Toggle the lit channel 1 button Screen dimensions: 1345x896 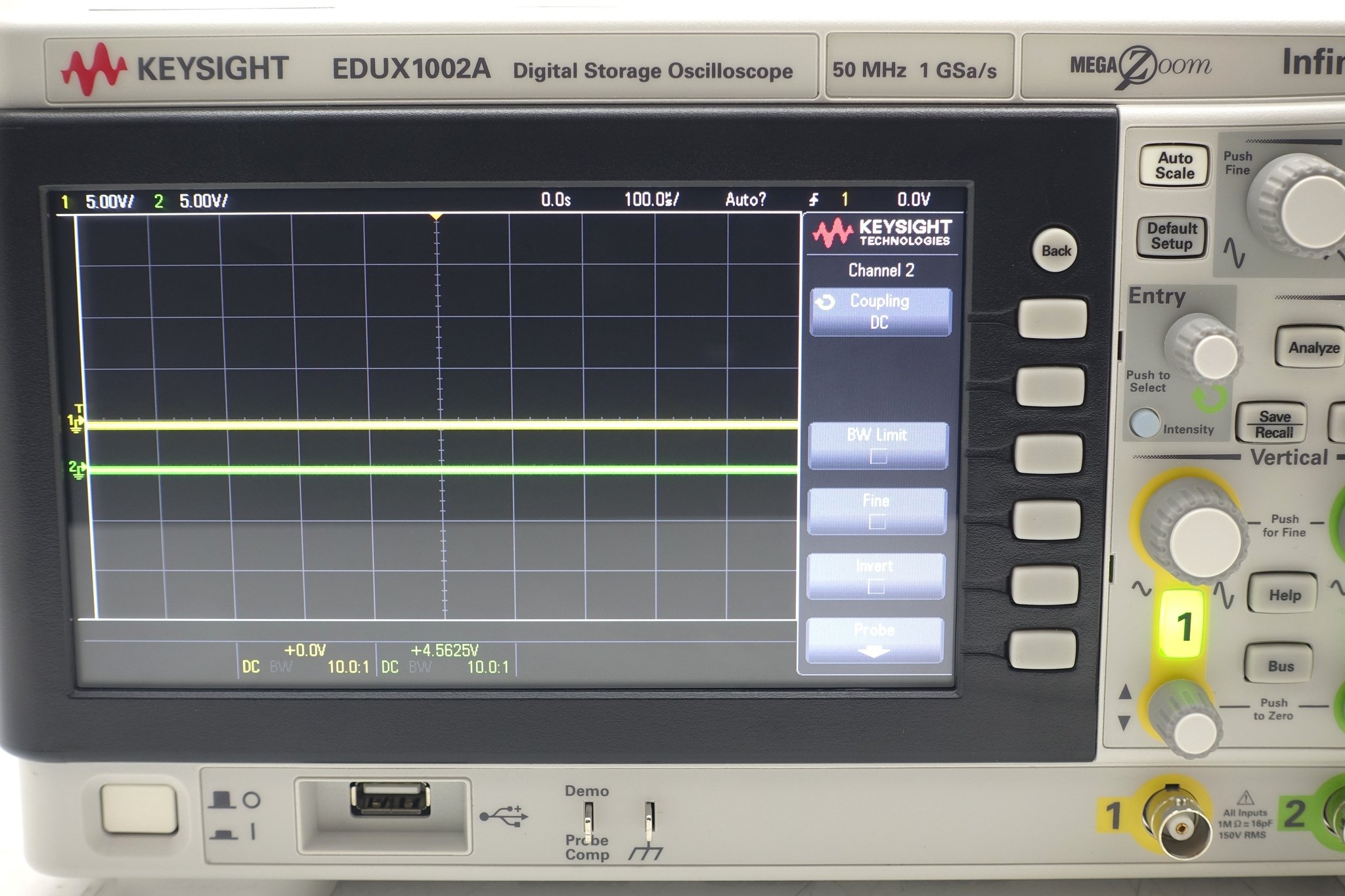1182,624
